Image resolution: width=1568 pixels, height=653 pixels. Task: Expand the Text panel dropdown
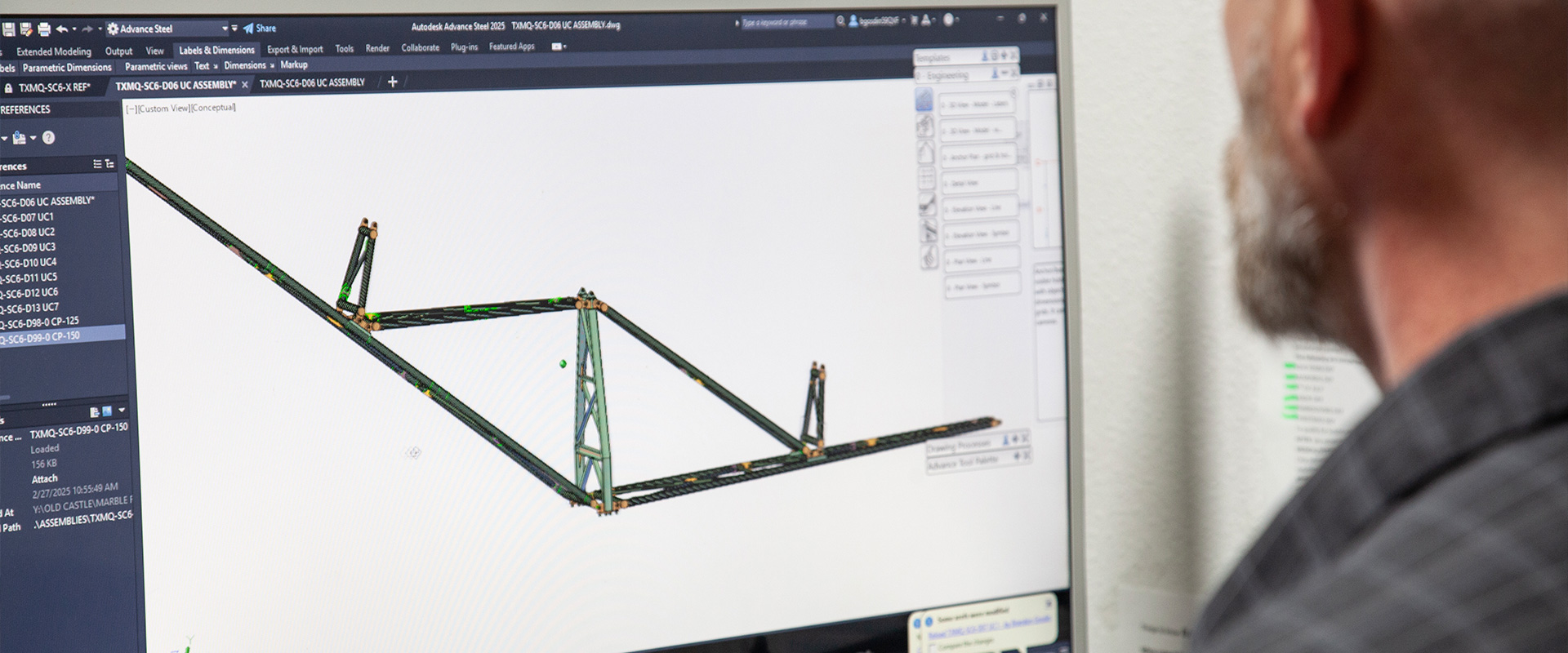(216, 66)
